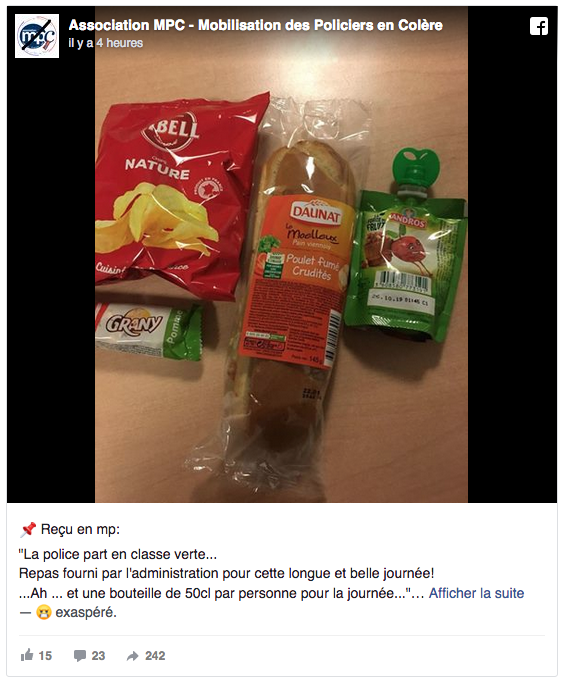
Task: Click the pushpin emoji before Reçu en mp
Action: click(x=28, y=529)
